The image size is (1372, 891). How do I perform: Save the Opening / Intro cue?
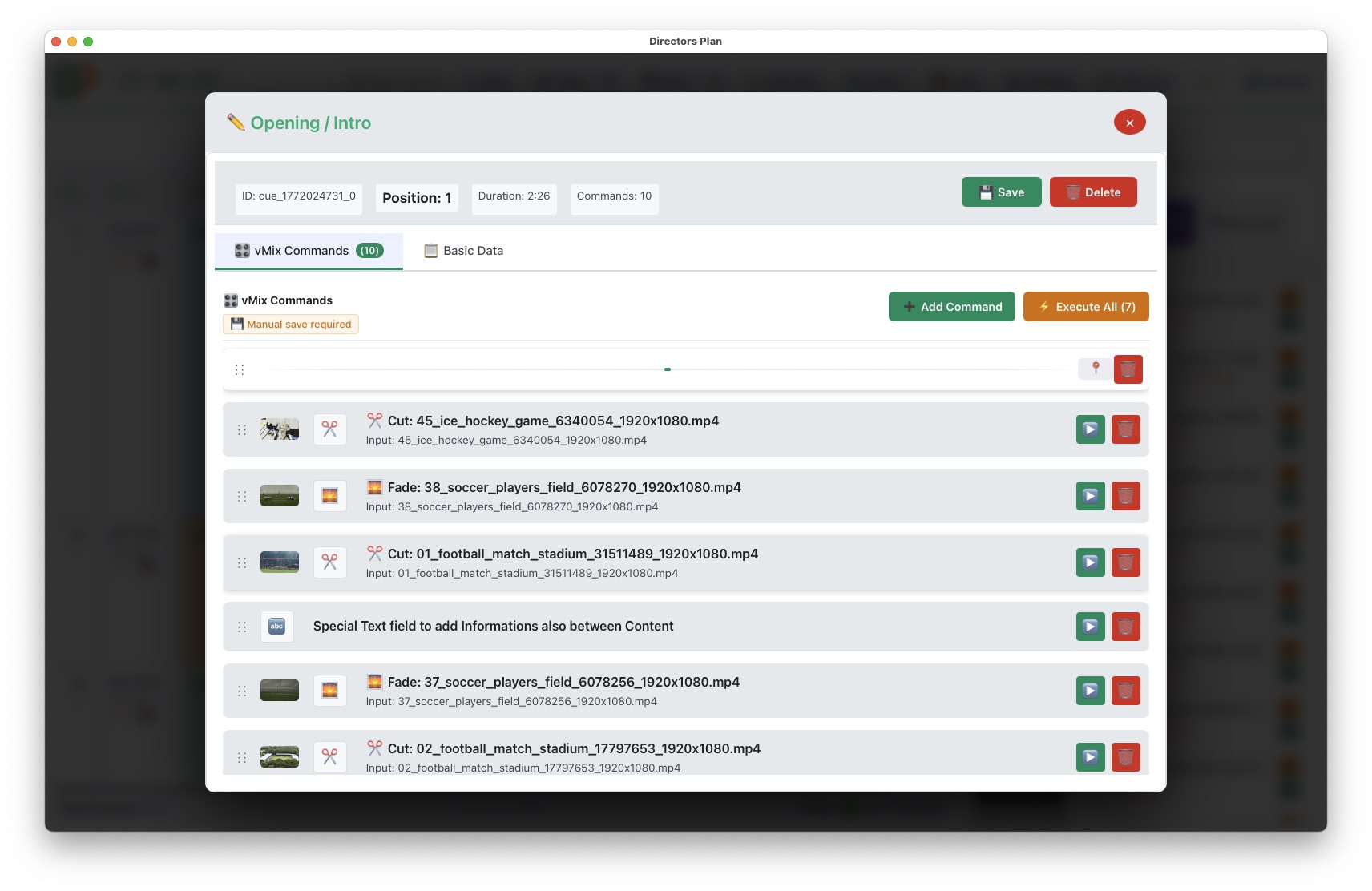(x=1001, y=192)
